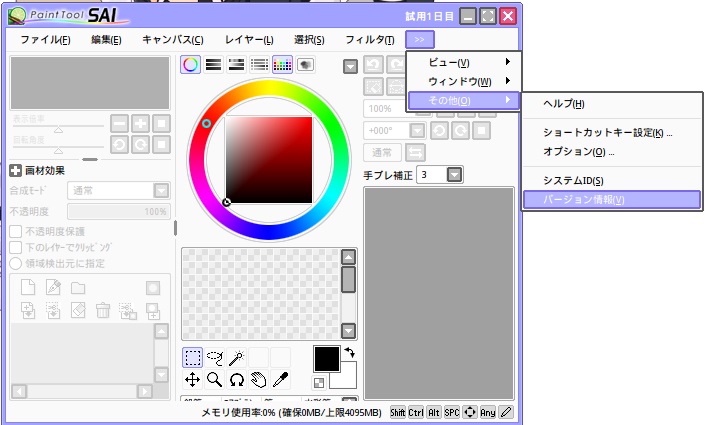Show the color wheel panel
705x425 pixels.
coord(190,65)
